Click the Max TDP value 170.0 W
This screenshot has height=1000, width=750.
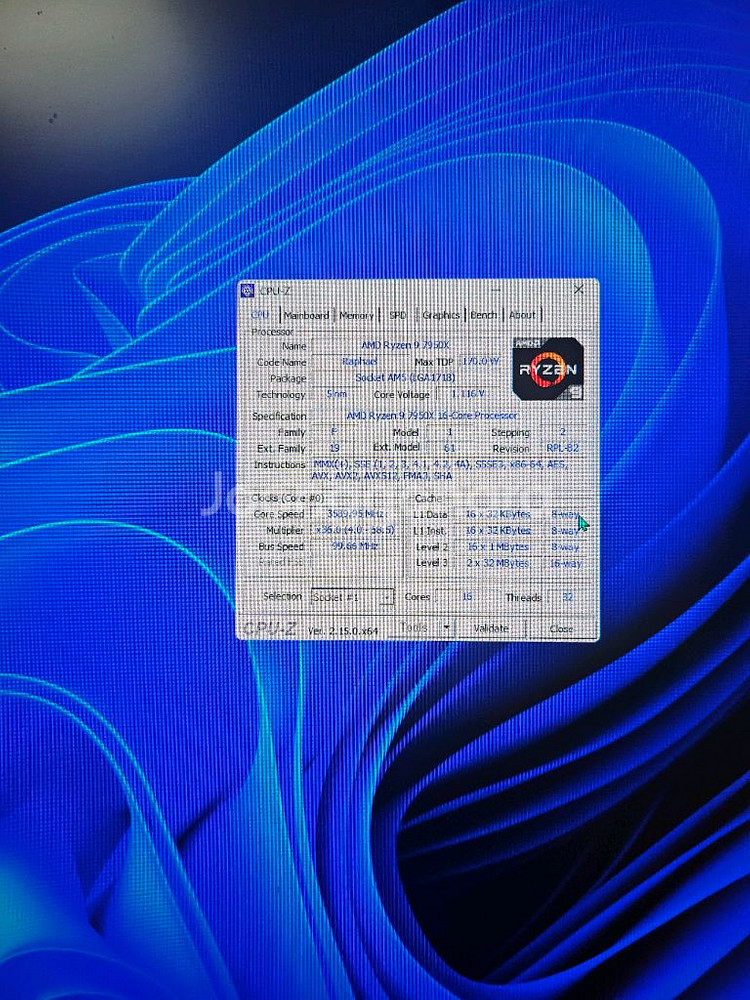[479, 362]
